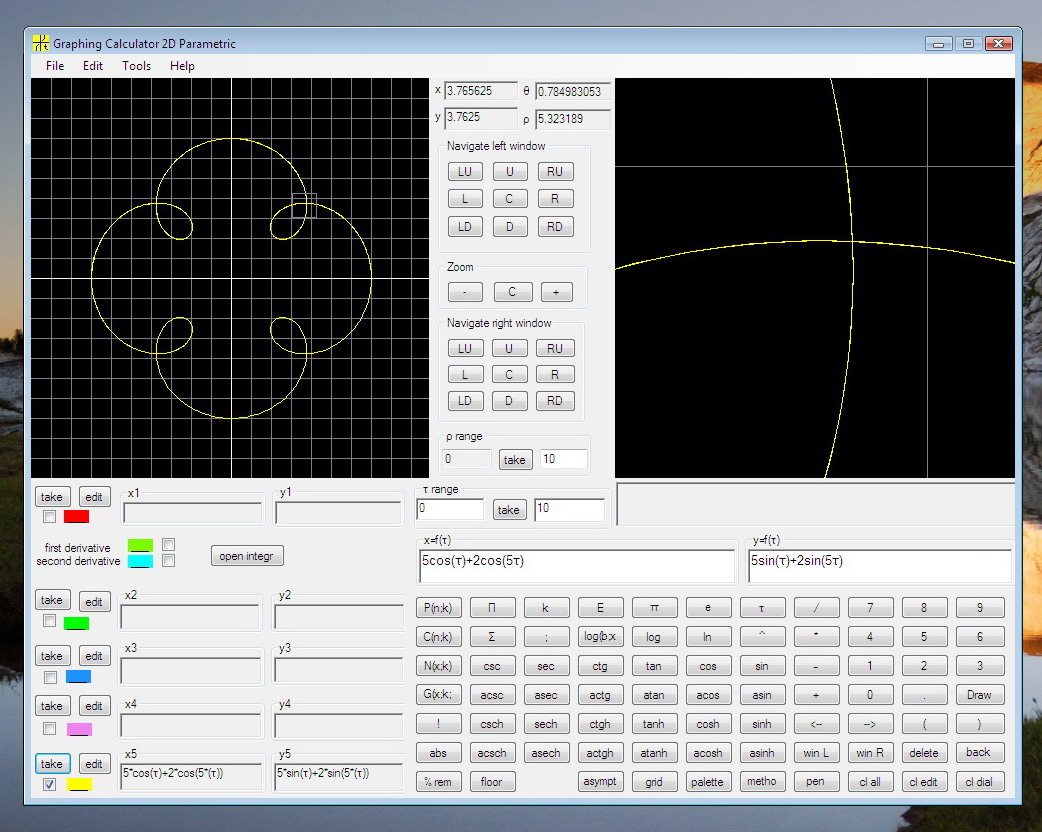Click the Π product key
1042x832 pixels.
click(492, 607)
